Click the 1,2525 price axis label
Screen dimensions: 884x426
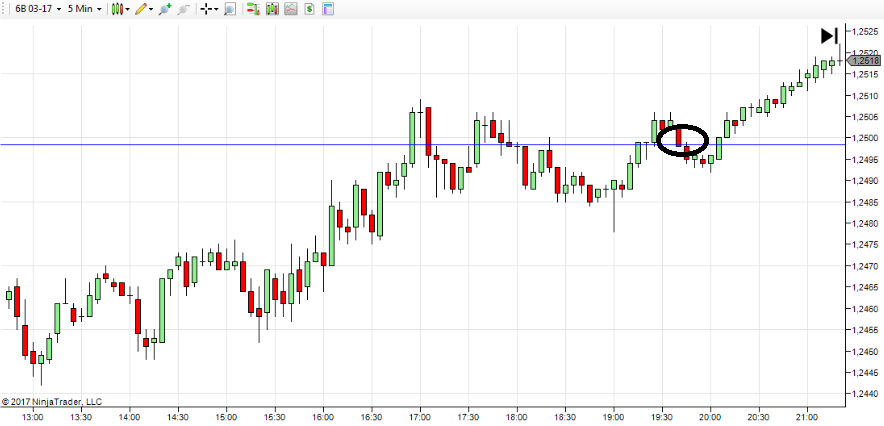click(x=865, y=32)
